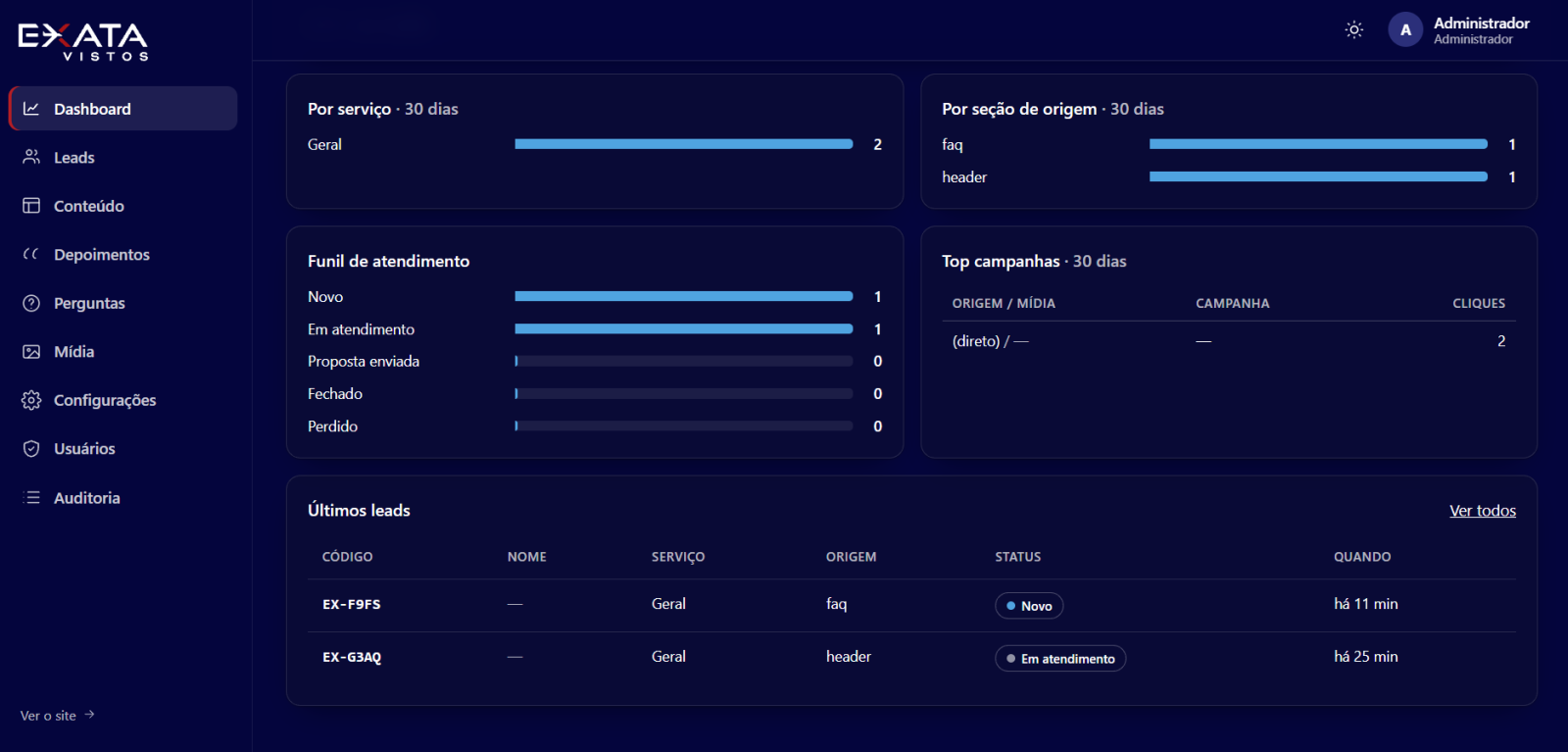
Task: Click the faq origin progress bar
Action: tap(1318, 144)
